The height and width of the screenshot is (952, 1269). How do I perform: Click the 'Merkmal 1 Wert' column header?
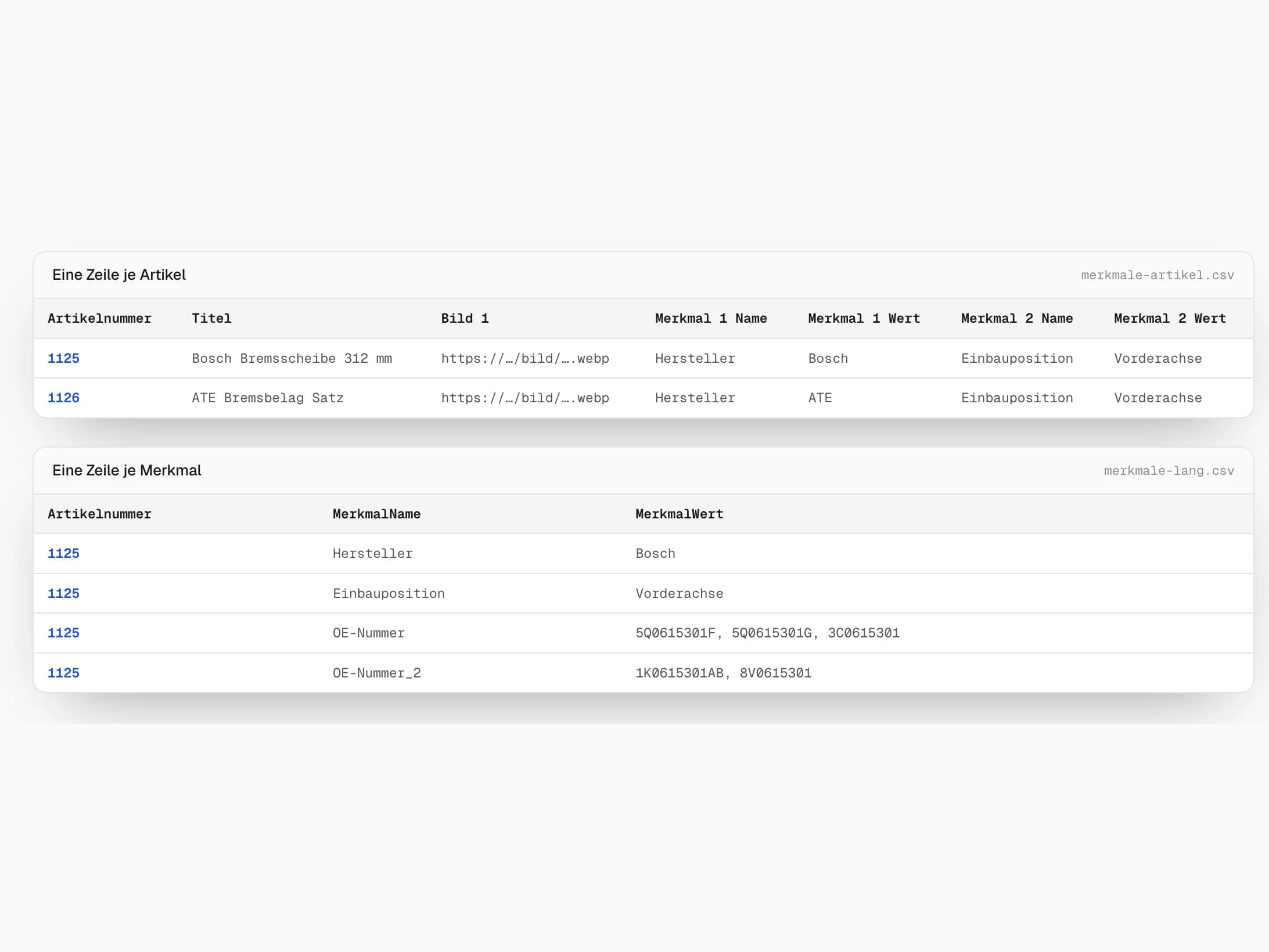(864, 318)
